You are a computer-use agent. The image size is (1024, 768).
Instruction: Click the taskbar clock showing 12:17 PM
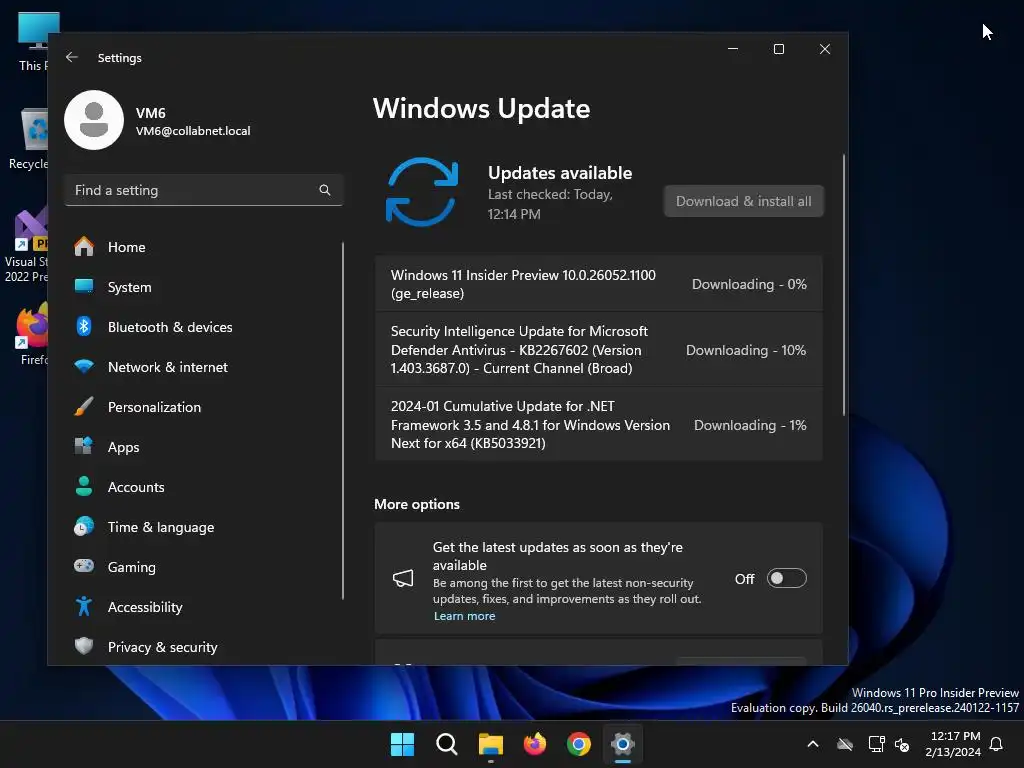coord(953,744)
